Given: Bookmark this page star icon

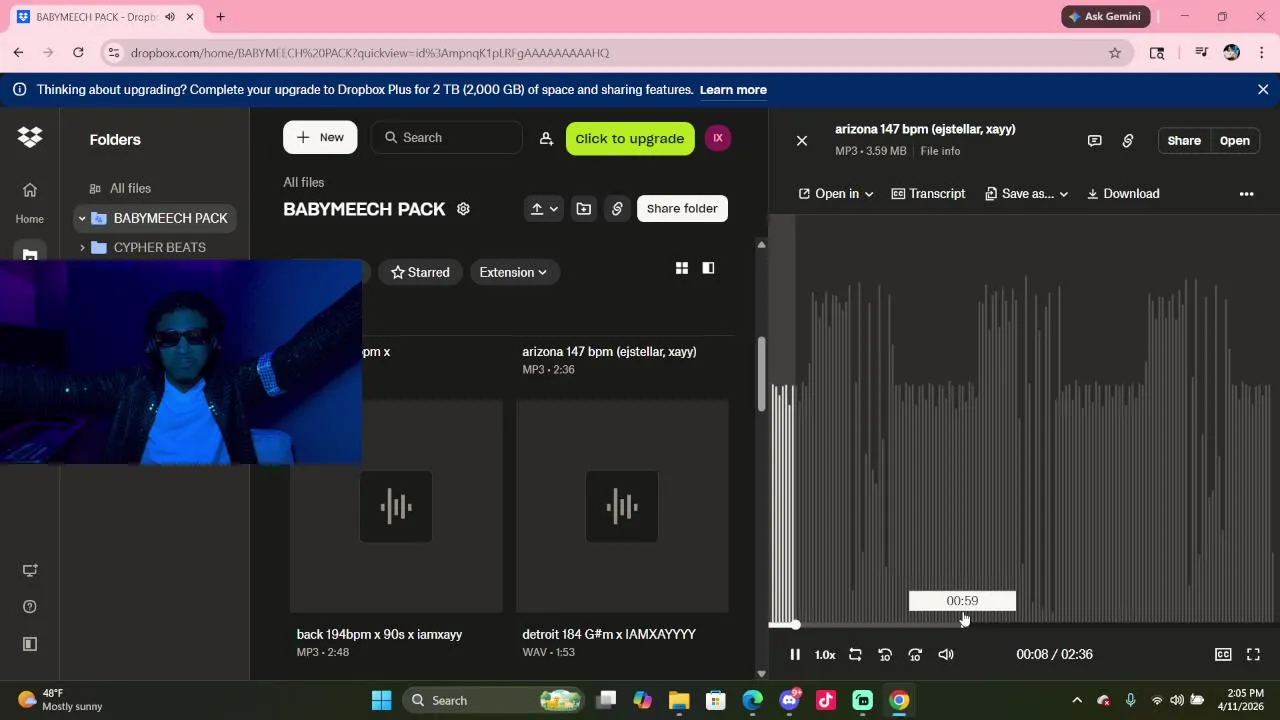Looking at the screenshot, I should (x=1115, y=53).
